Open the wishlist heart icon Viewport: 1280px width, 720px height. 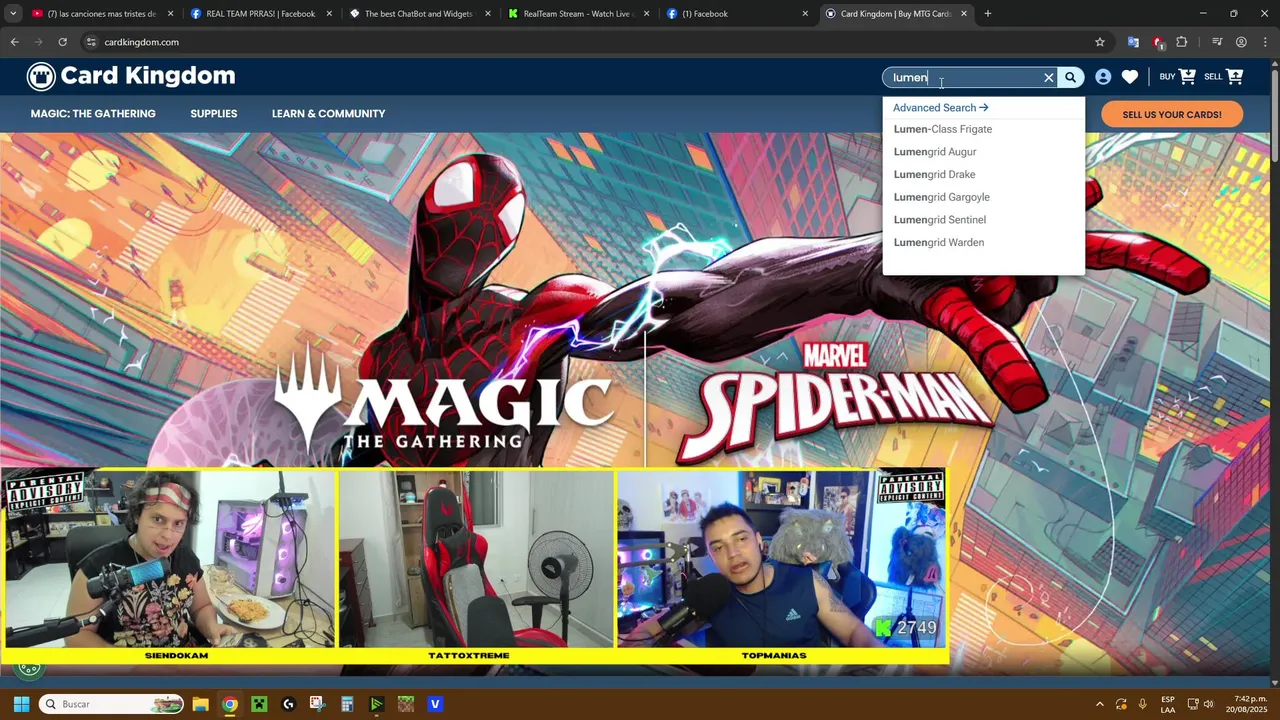click(1129, 77)
